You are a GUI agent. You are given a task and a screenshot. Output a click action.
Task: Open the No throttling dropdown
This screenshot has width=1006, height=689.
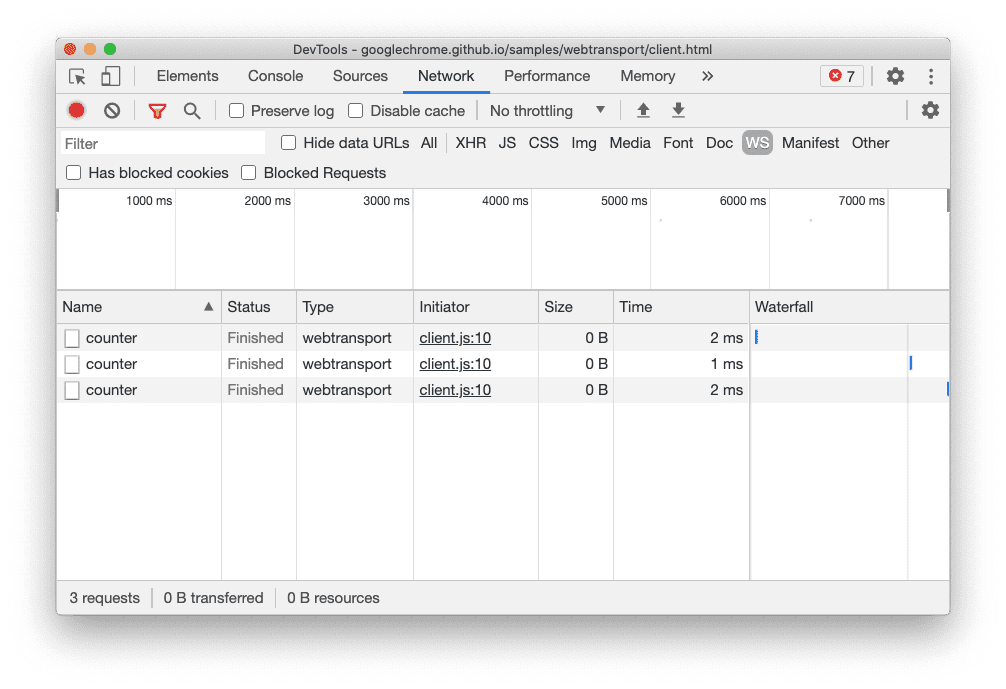click(547, 111)
